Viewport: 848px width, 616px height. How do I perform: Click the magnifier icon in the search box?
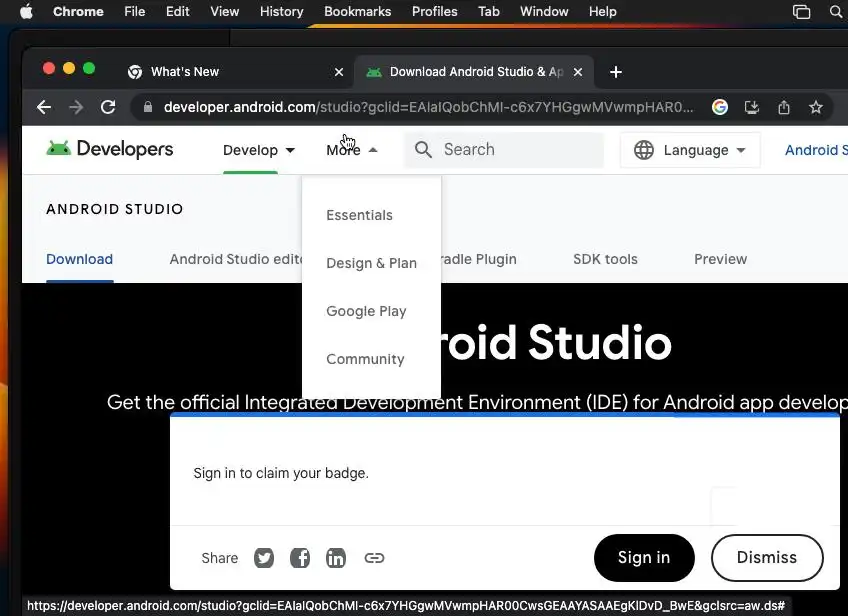pyautogui.click(x=423, y=149)
